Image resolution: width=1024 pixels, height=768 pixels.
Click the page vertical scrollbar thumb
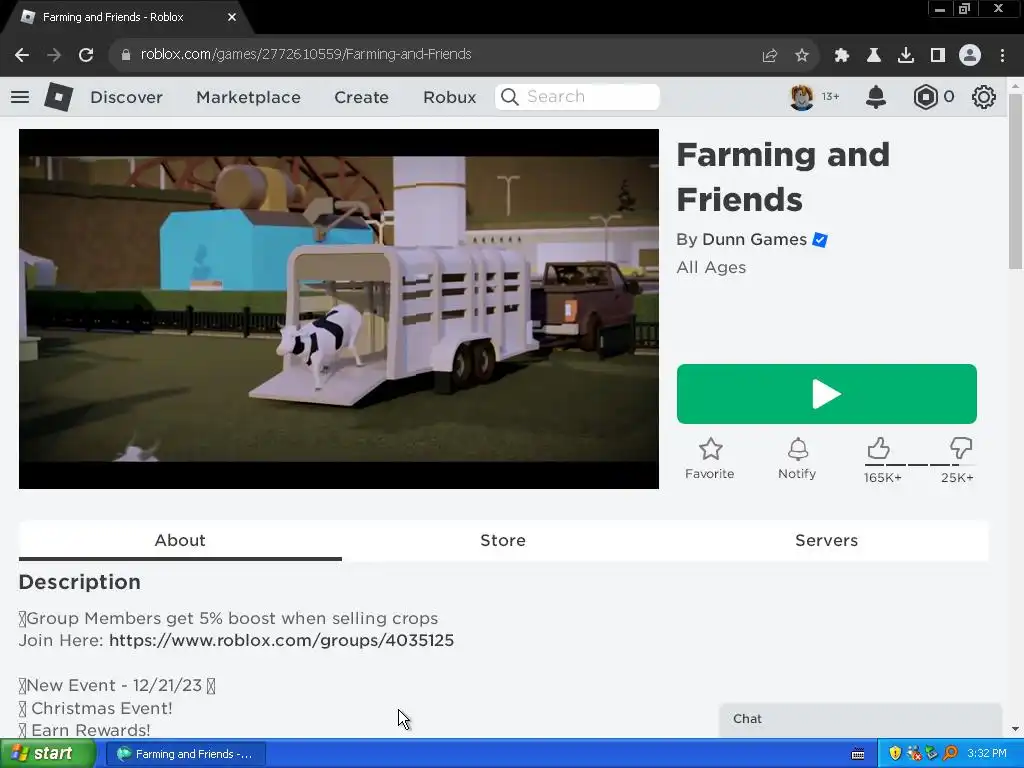click(x=1015, y=181)
